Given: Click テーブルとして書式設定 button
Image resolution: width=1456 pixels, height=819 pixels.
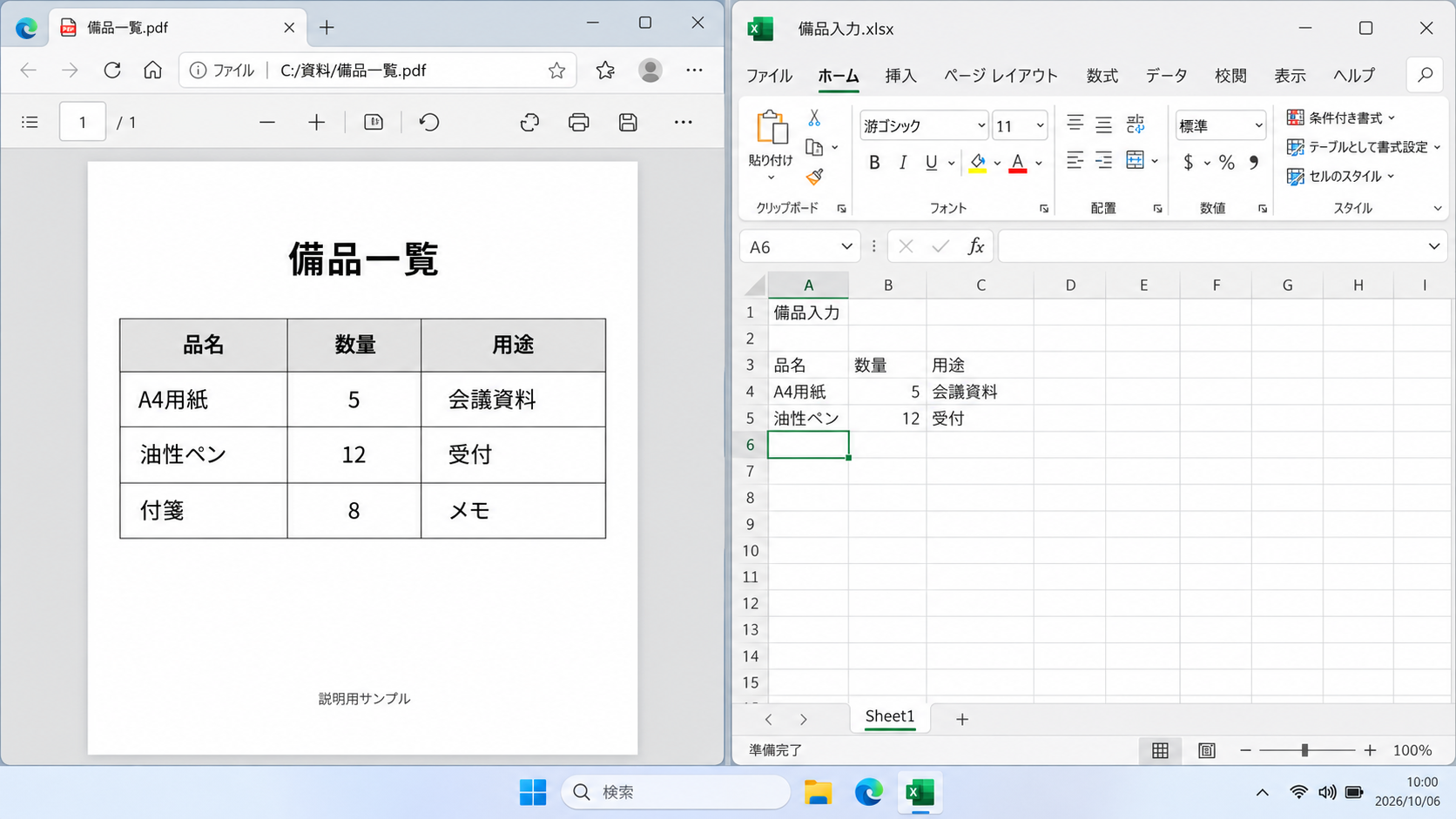Looking at the screenshot, I should [x=1364, y=147].
